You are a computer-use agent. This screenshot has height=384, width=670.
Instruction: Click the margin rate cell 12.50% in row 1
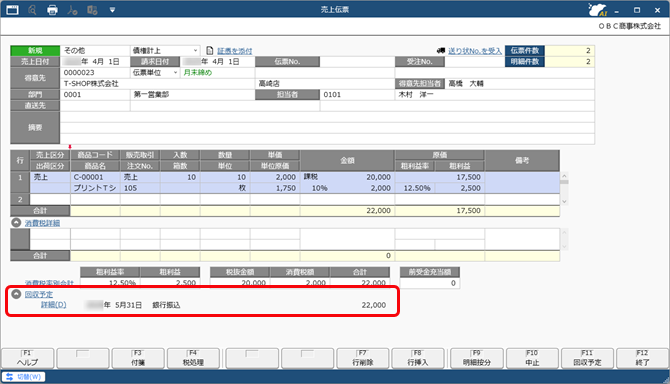point(415,188)
